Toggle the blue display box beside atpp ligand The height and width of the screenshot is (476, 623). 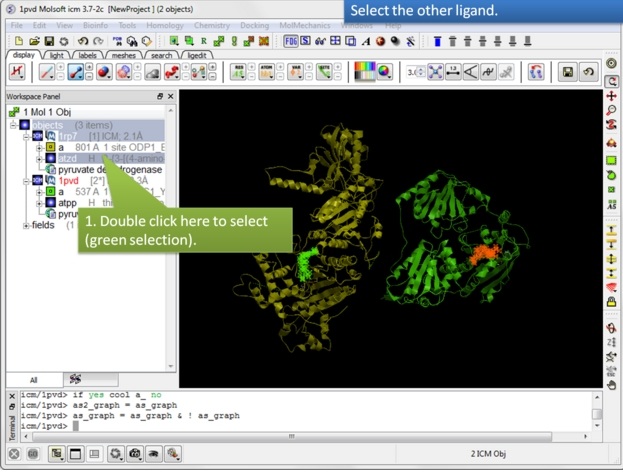tap(50, 202)
